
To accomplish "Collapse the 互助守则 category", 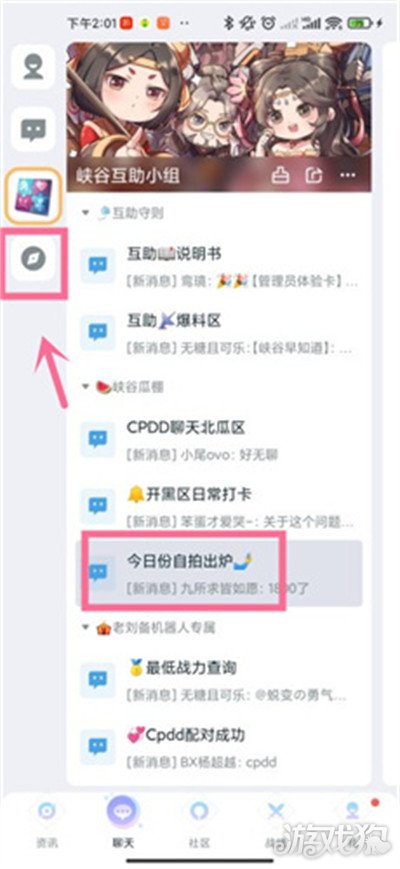I will click(x=85, y=213).
